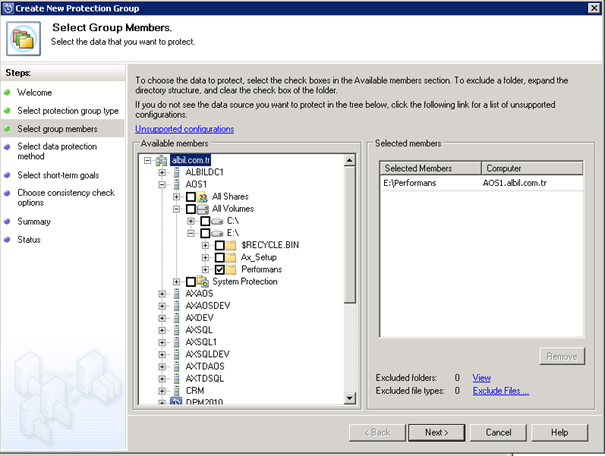Go to the Status step
Viewport: 605px width, 456px height.
(x=29, y=240)
